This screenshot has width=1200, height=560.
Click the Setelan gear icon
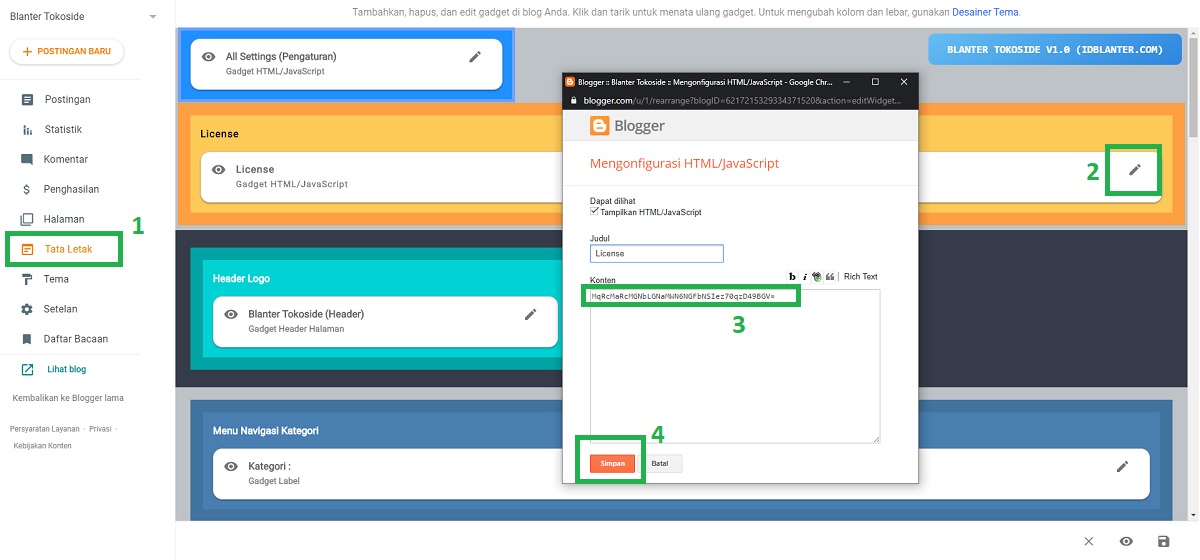pyautogui.click(x=27, y=309)
